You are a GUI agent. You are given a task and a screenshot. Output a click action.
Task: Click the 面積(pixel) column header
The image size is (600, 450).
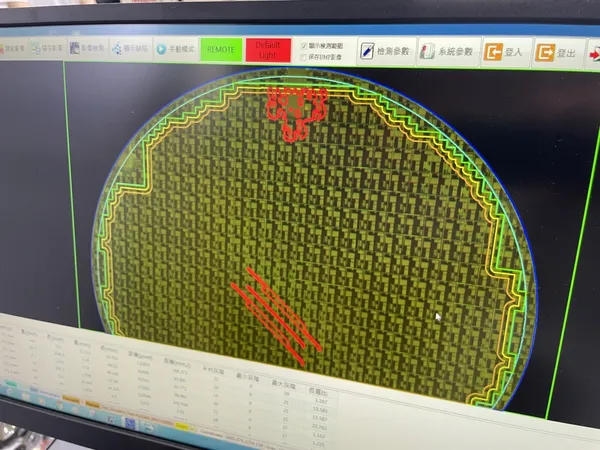[x=140, y=355]
